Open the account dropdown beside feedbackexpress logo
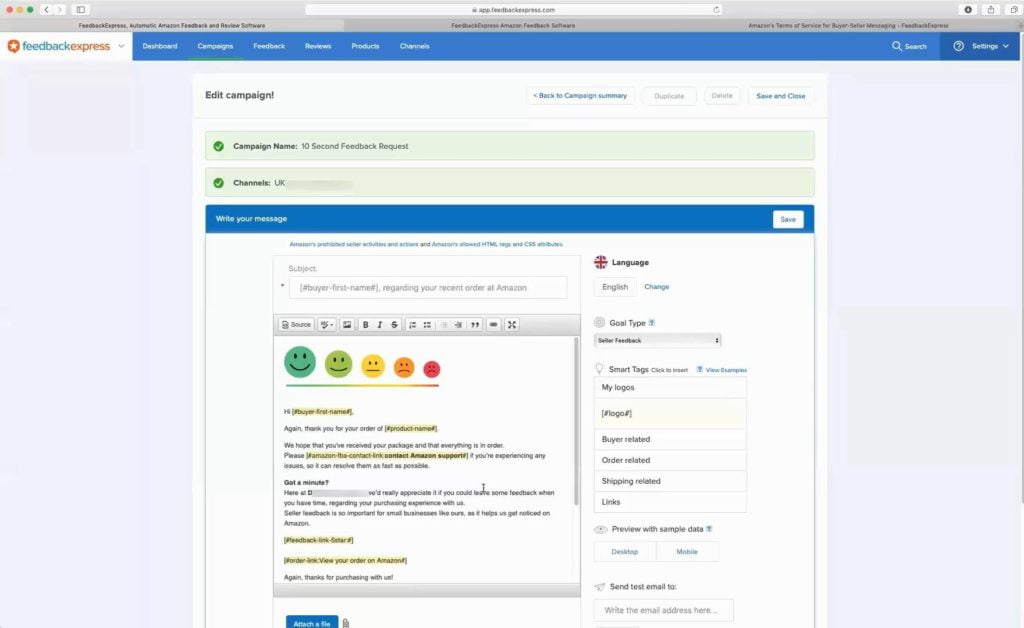The width and height of the screenshot is (1024, 628). coord(121,46)
